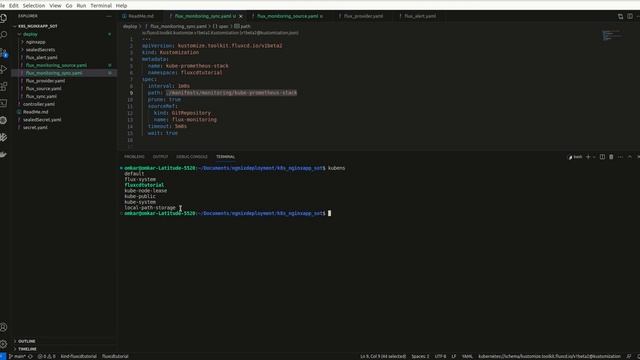Kill the terminal with the trash icon
This screenshot has height=360, width=640.
(611, 157)
